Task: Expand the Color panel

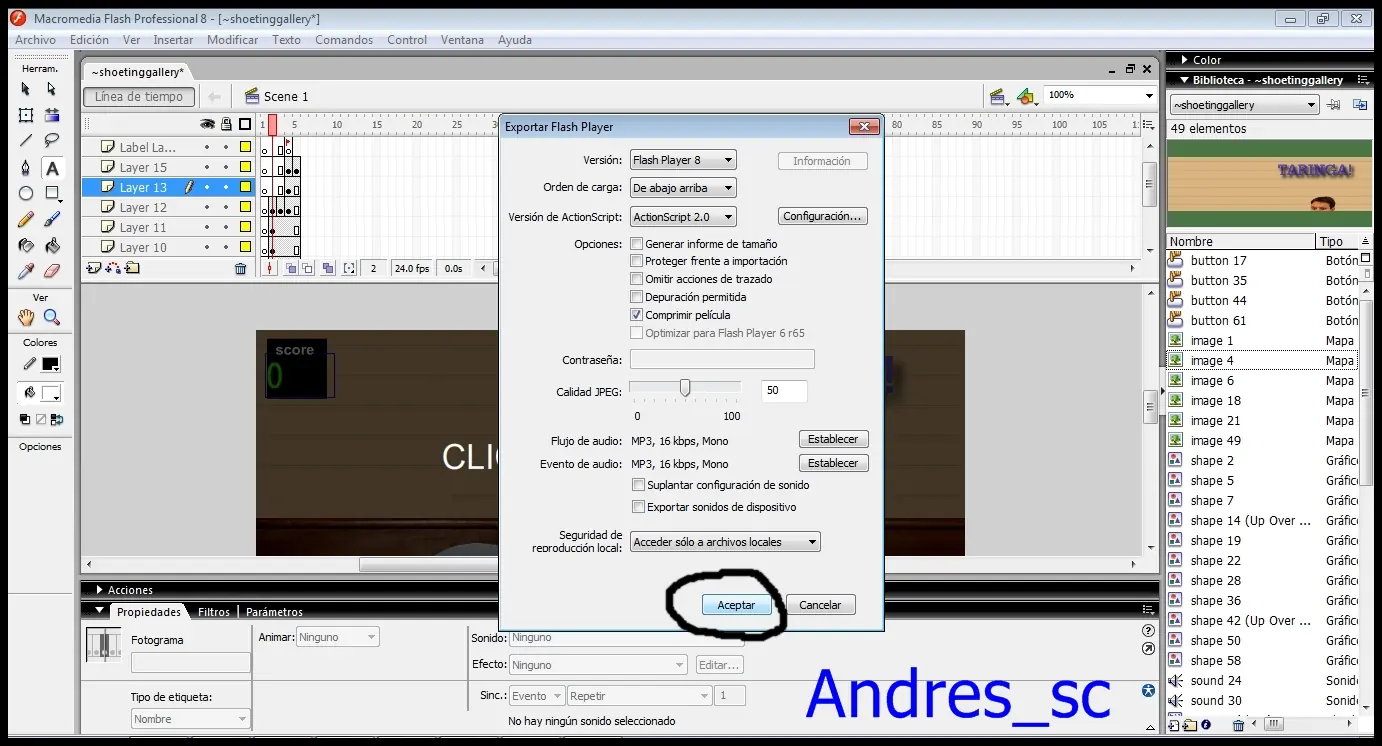Action: point(1185,60)
